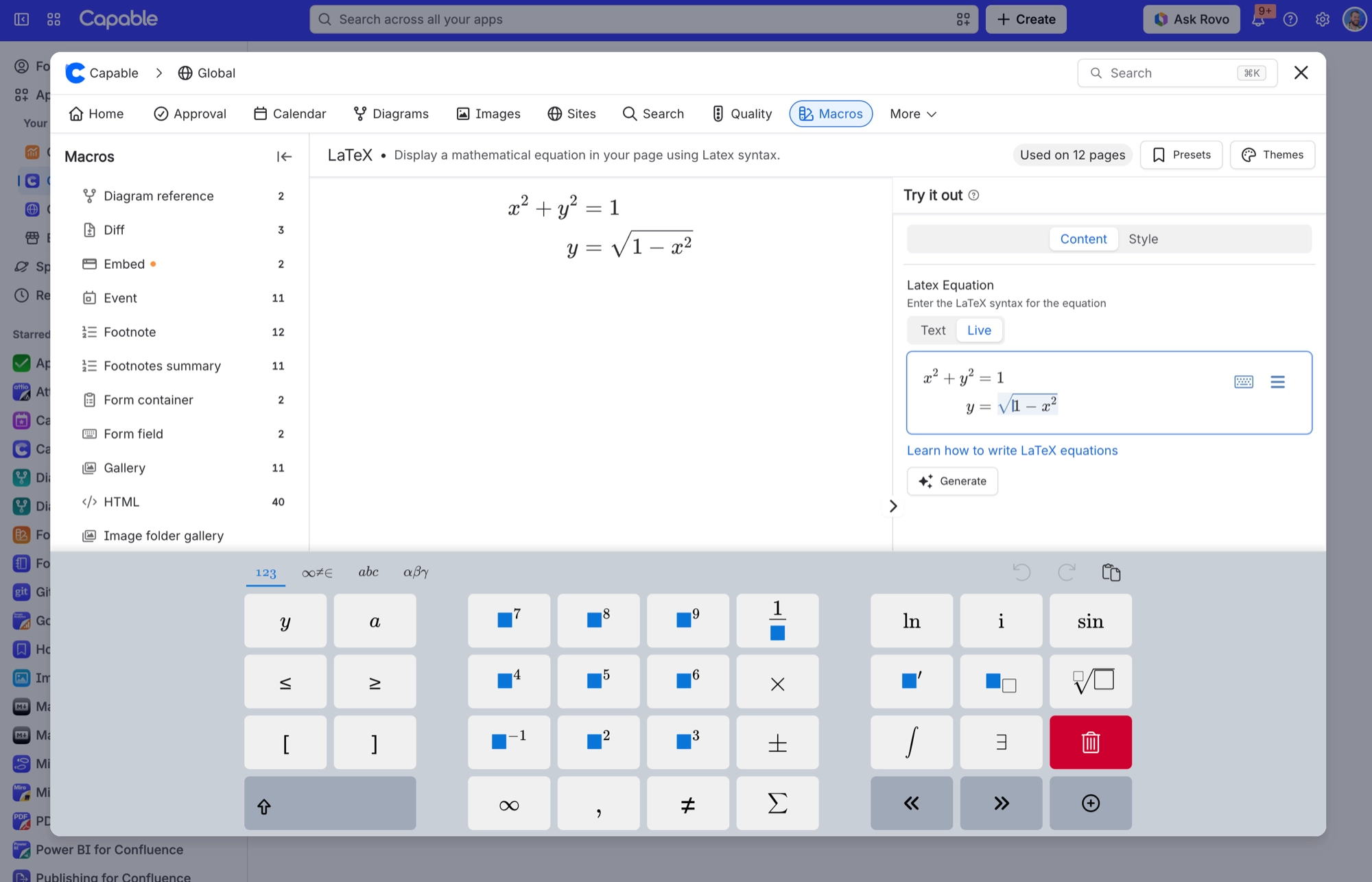The image size is (1372, 882).
Task: Select the HTML macro in list
Action: [183, 501]
